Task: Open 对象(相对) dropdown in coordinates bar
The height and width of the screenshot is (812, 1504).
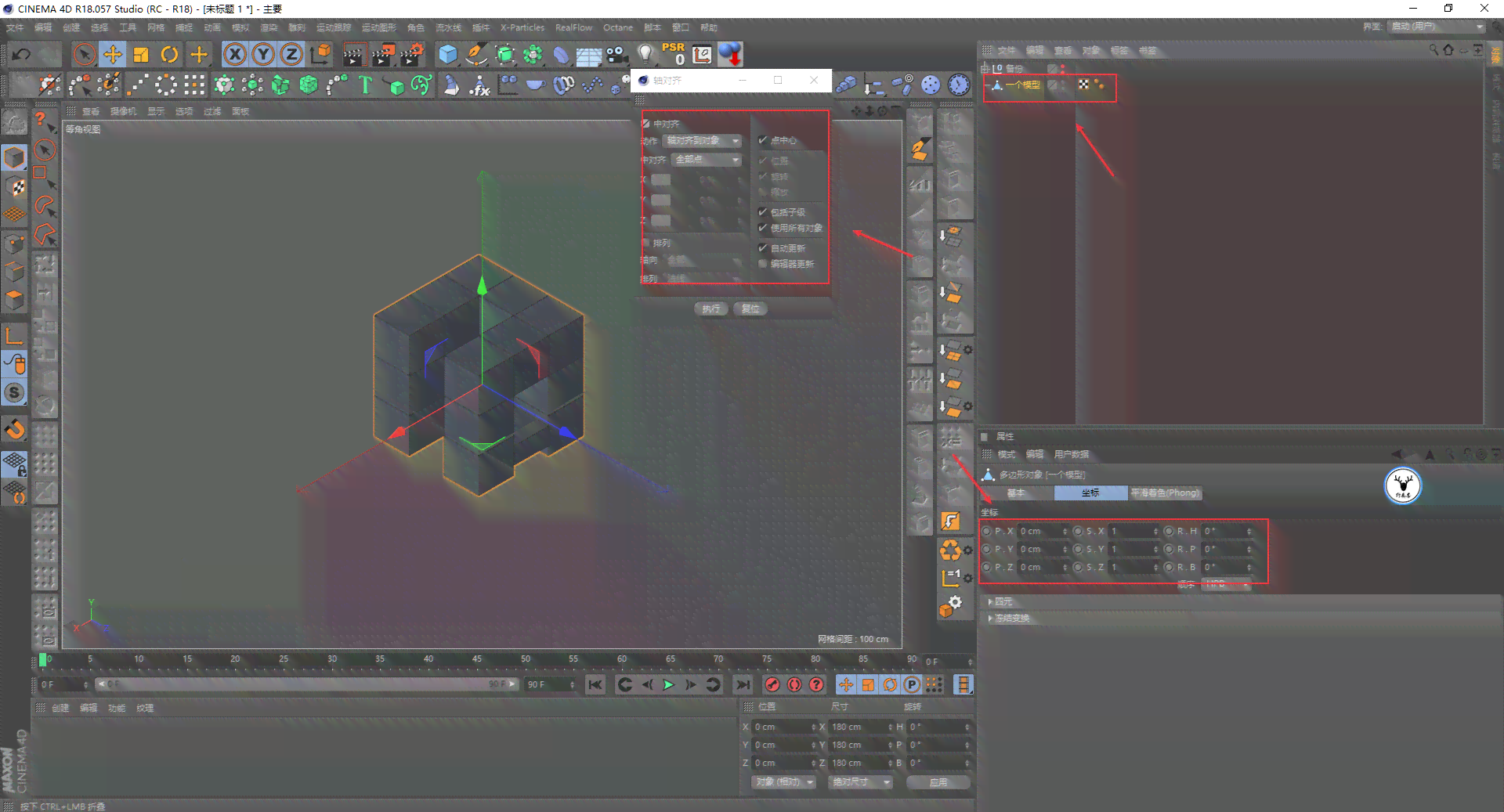Action: [x=784, y=782]
